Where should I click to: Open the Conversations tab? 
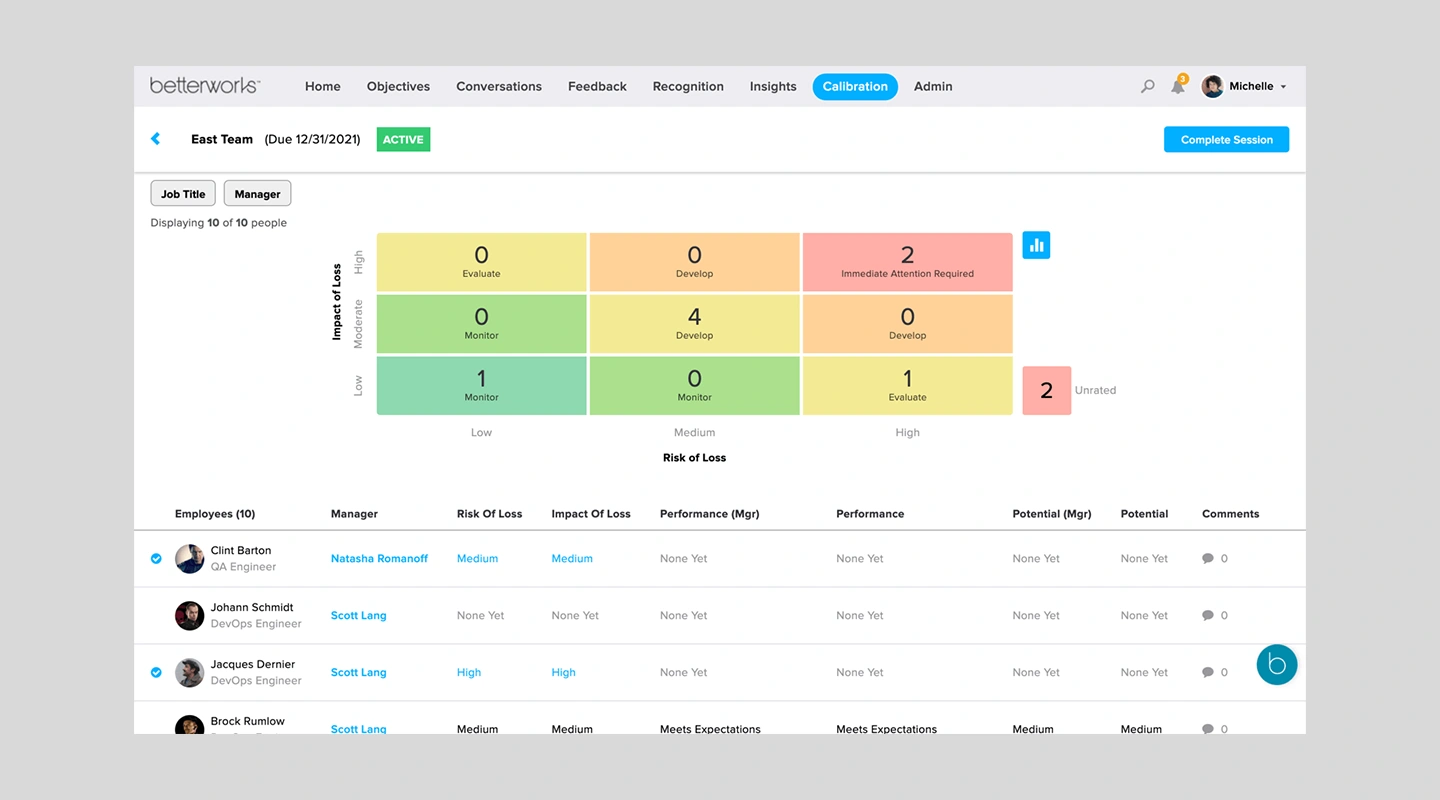pyautogui.click(x=499, y=87)
